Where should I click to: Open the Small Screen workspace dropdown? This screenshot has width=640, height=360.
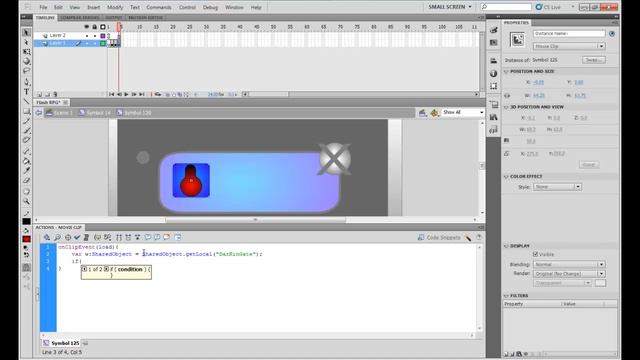[x=450, y=7]
